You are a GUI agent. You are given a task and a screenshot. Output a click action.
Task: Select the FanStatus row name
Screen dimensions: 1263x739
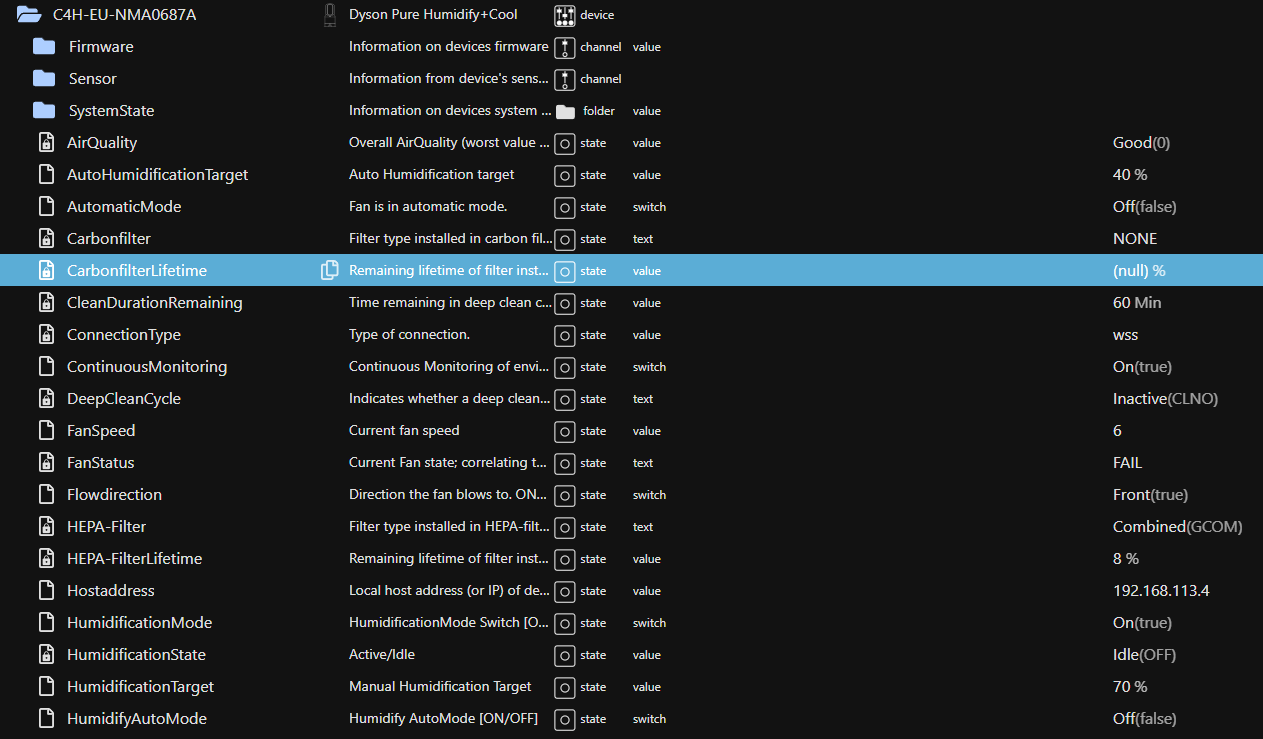tap(101, 463)
